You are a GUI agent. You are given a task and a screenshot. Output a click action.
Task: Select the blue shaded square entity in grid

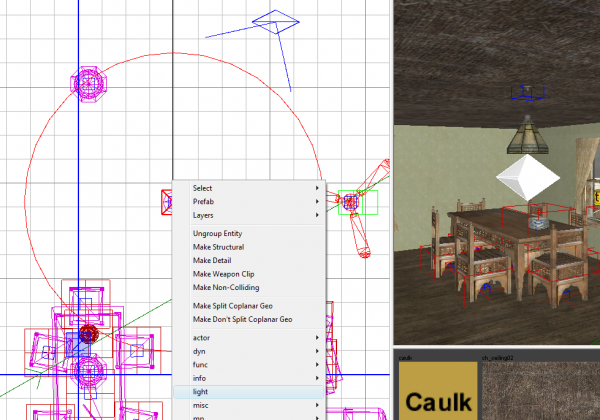point(78,345)
